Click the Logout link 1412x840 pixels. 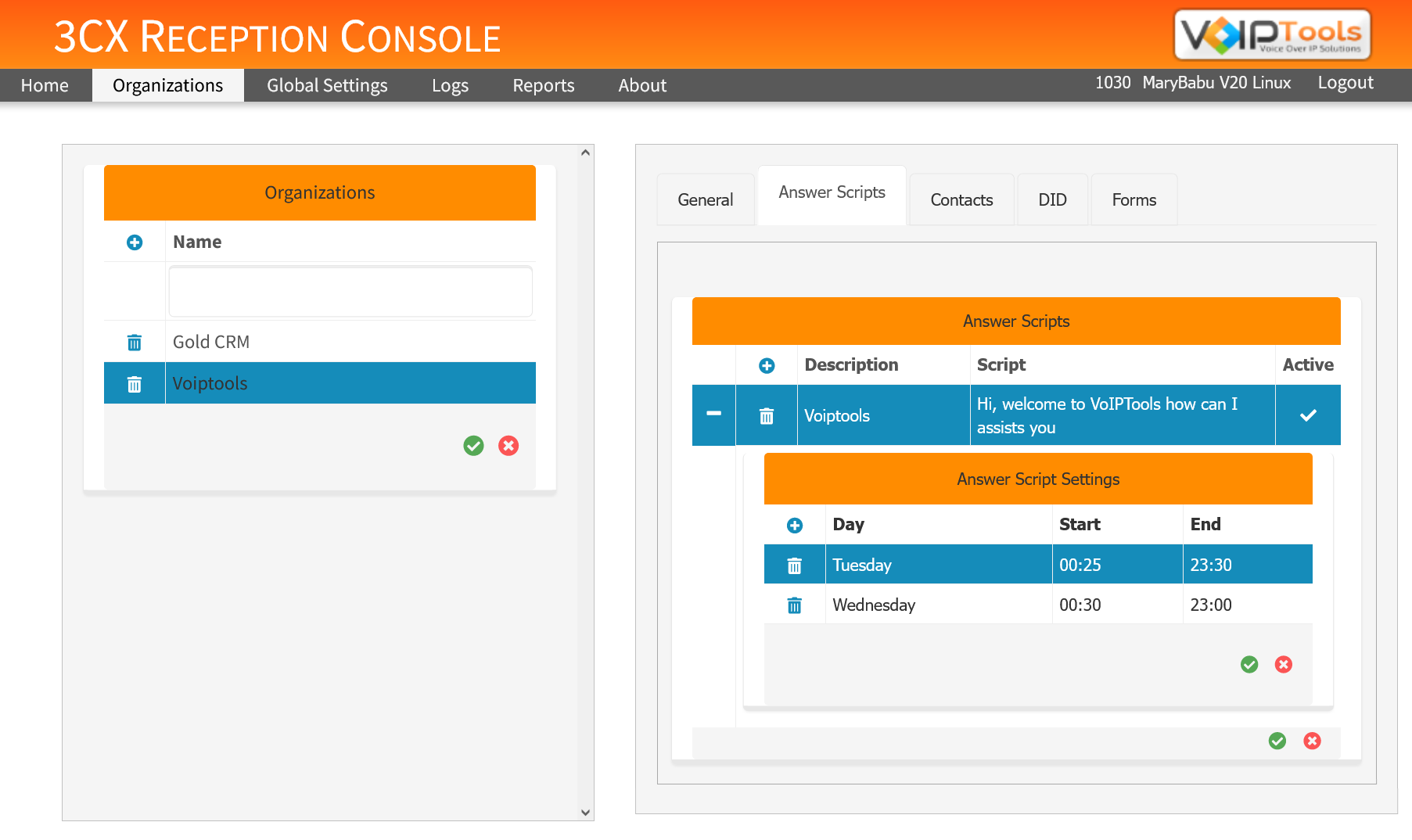point(1345,82)
